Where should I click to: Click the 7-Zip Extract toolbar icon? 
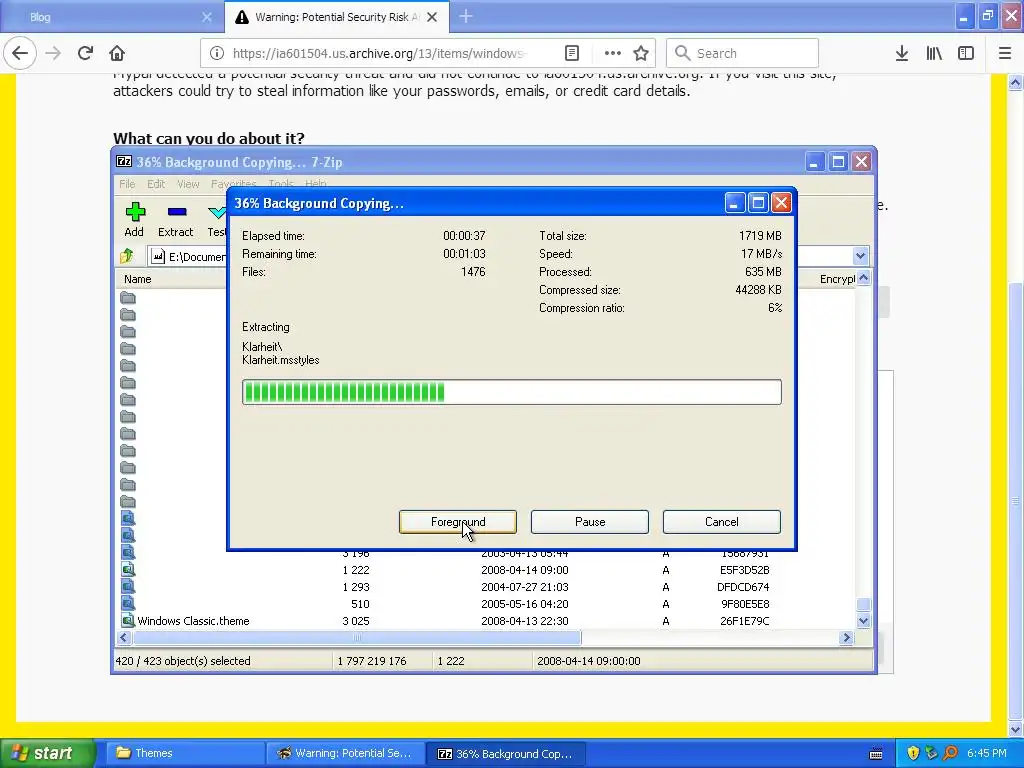[176, 220]
